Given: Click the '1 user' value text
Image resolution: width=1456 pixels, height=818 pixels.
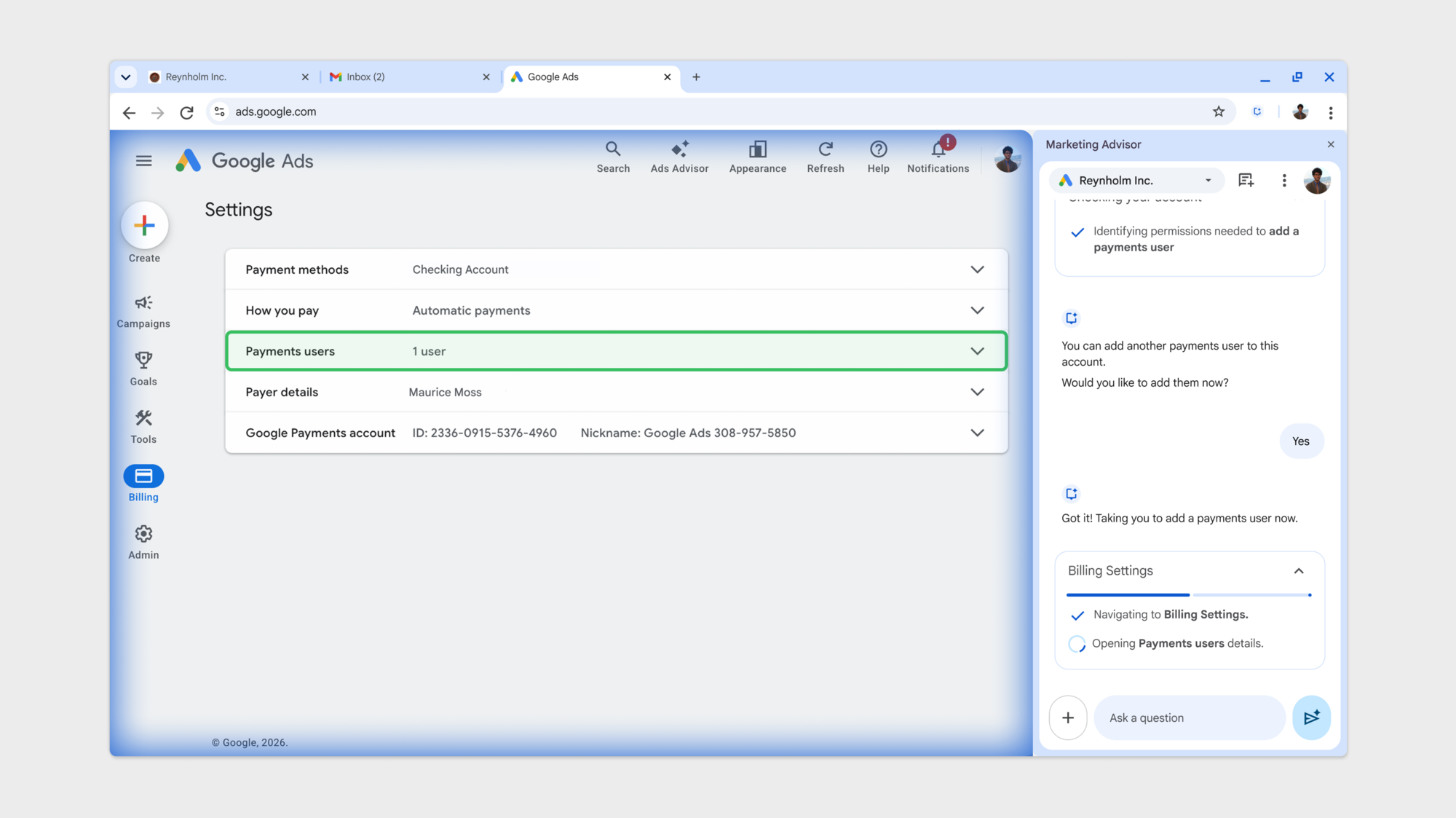Looking at the screenshot, I should coord(429,351).
